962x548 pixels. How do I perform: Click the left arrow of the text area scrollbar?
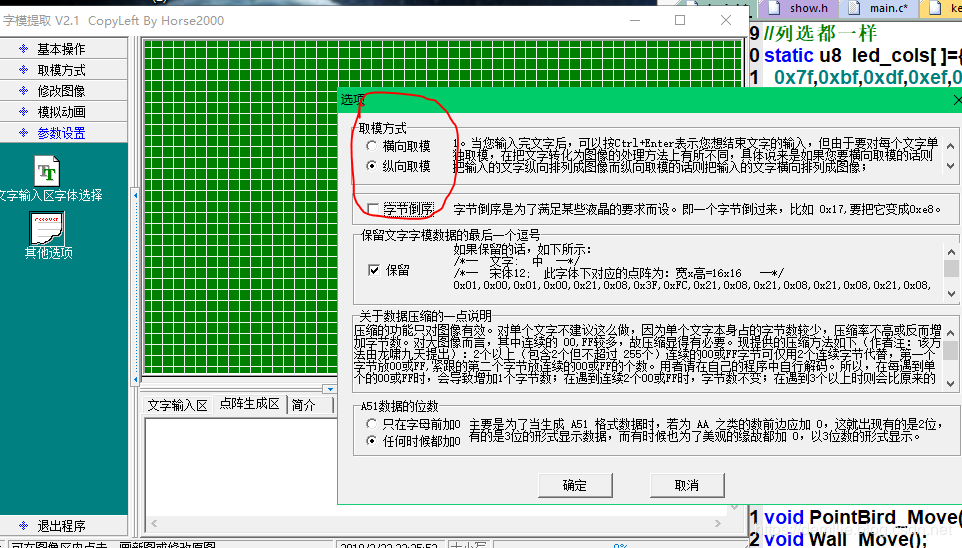[154, 523]
